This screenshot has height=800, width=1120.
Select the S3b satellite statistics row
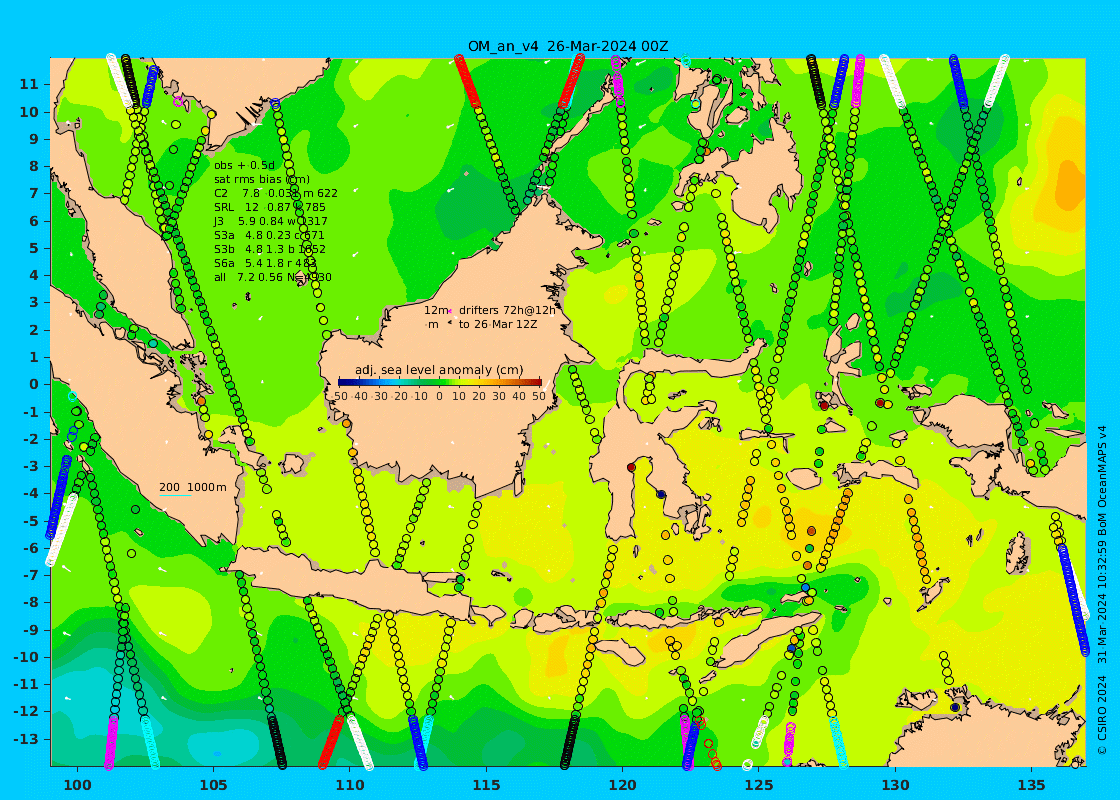270,249
